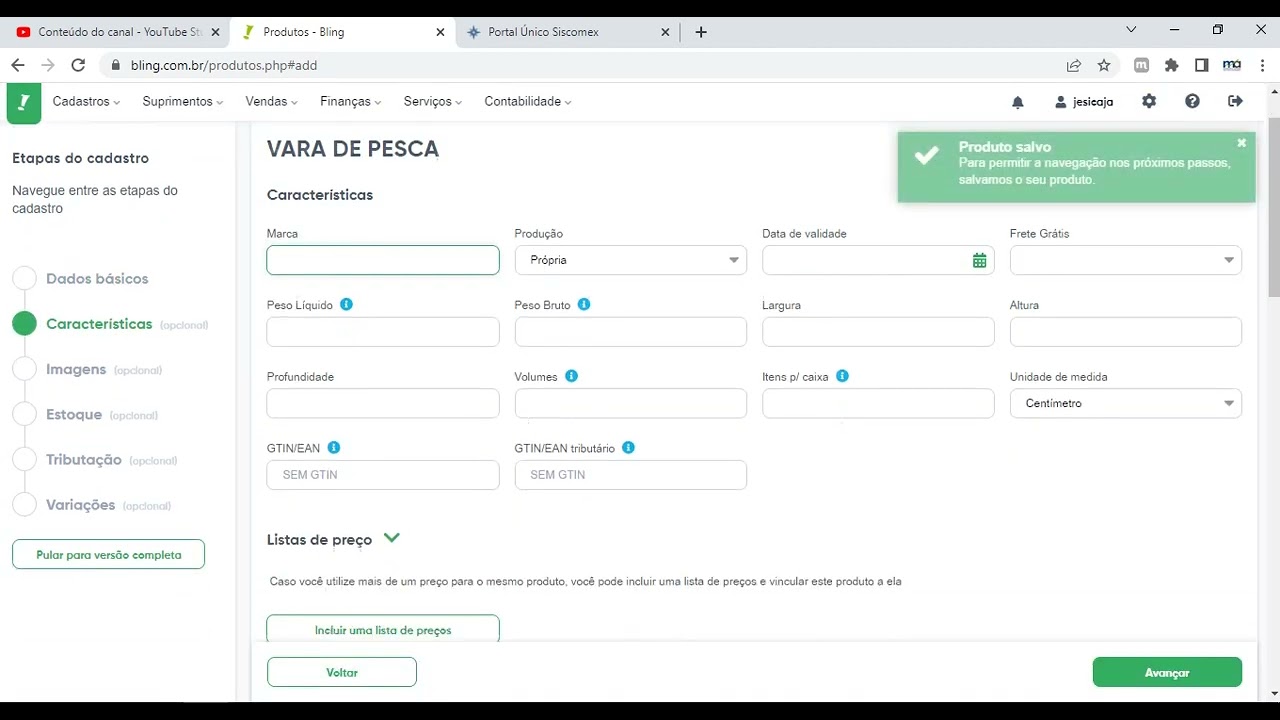Click the browser address bar URL
Viewport: 1280px width, 720px height.
click(224, 65)
